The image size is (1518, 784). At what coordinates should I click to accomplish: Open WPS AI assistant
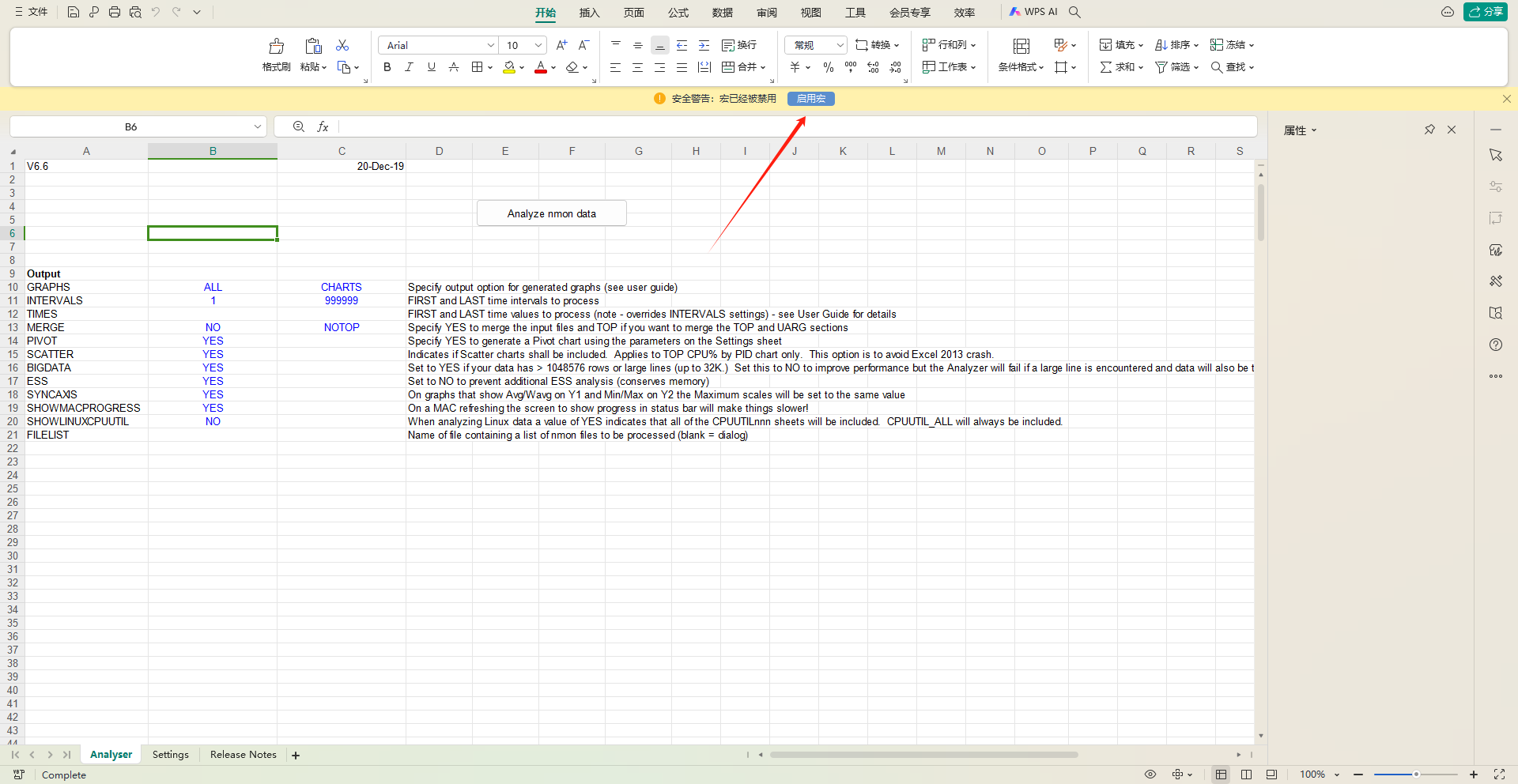1033,12
